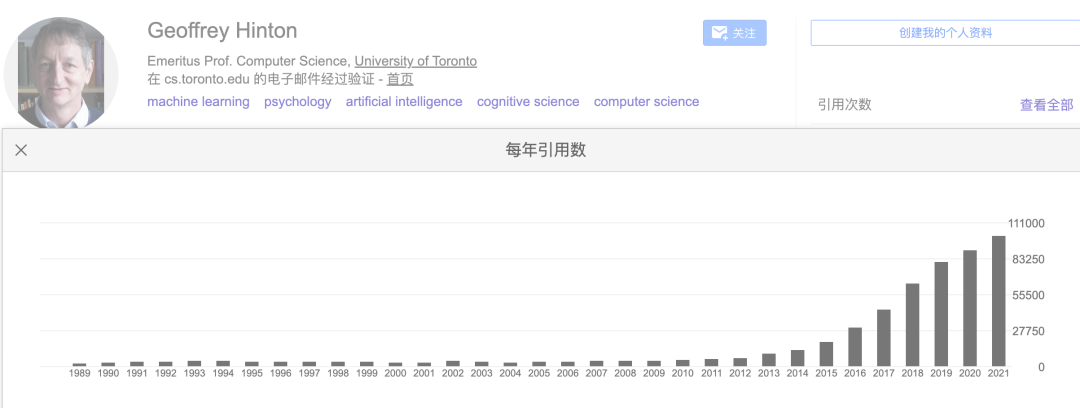The width and height of the screenshot is (1080, 408).
Task: Click the 关注 follow button
Action: point(734,33)
